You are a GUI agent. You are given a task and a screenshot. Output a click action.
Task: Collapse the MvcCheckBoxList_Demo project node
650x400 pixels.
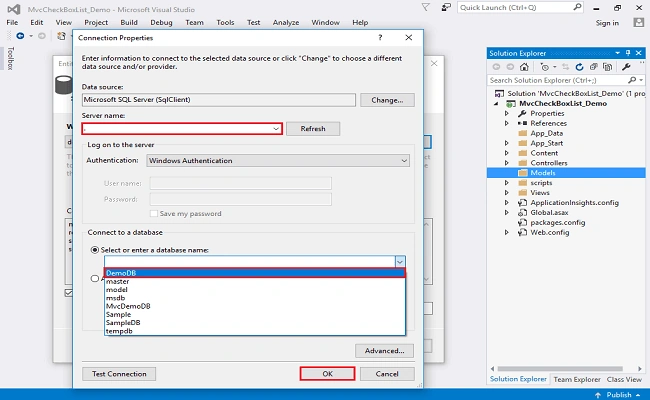[x=496, y=104]
